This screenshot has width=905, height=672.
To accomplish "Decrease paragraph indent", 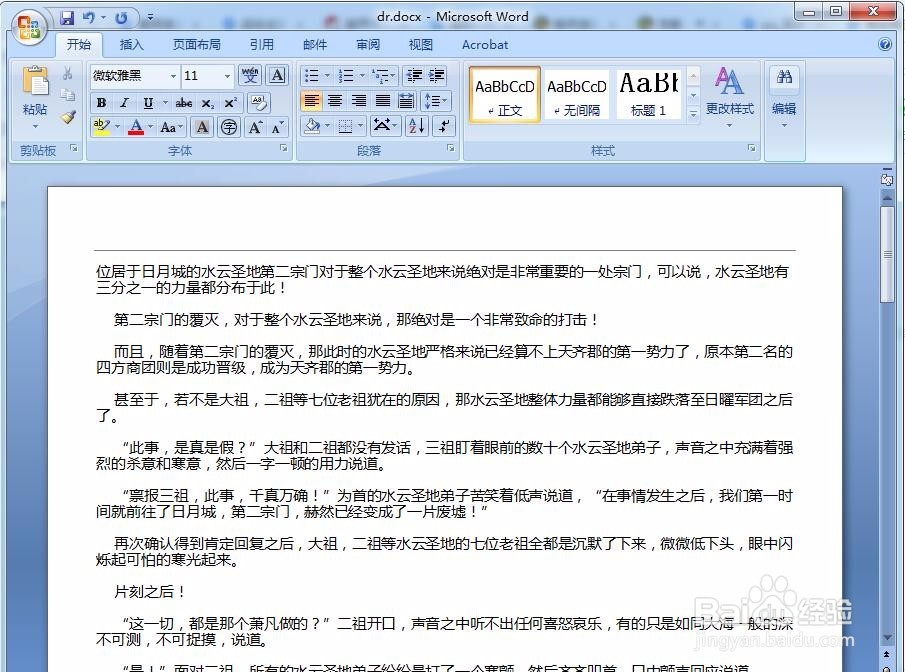I will 414,75.
